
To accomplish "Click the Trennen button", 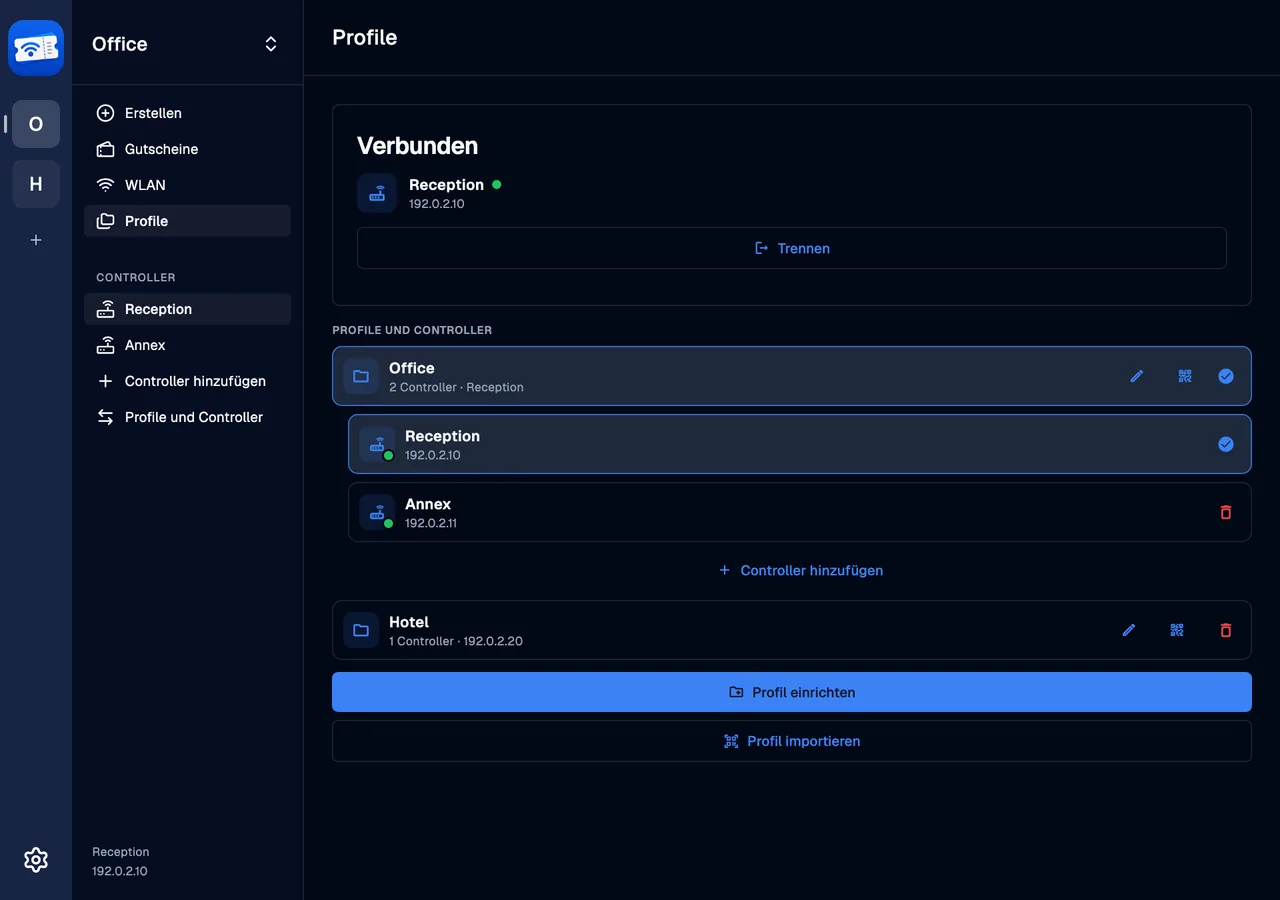I will click(792, 248).
